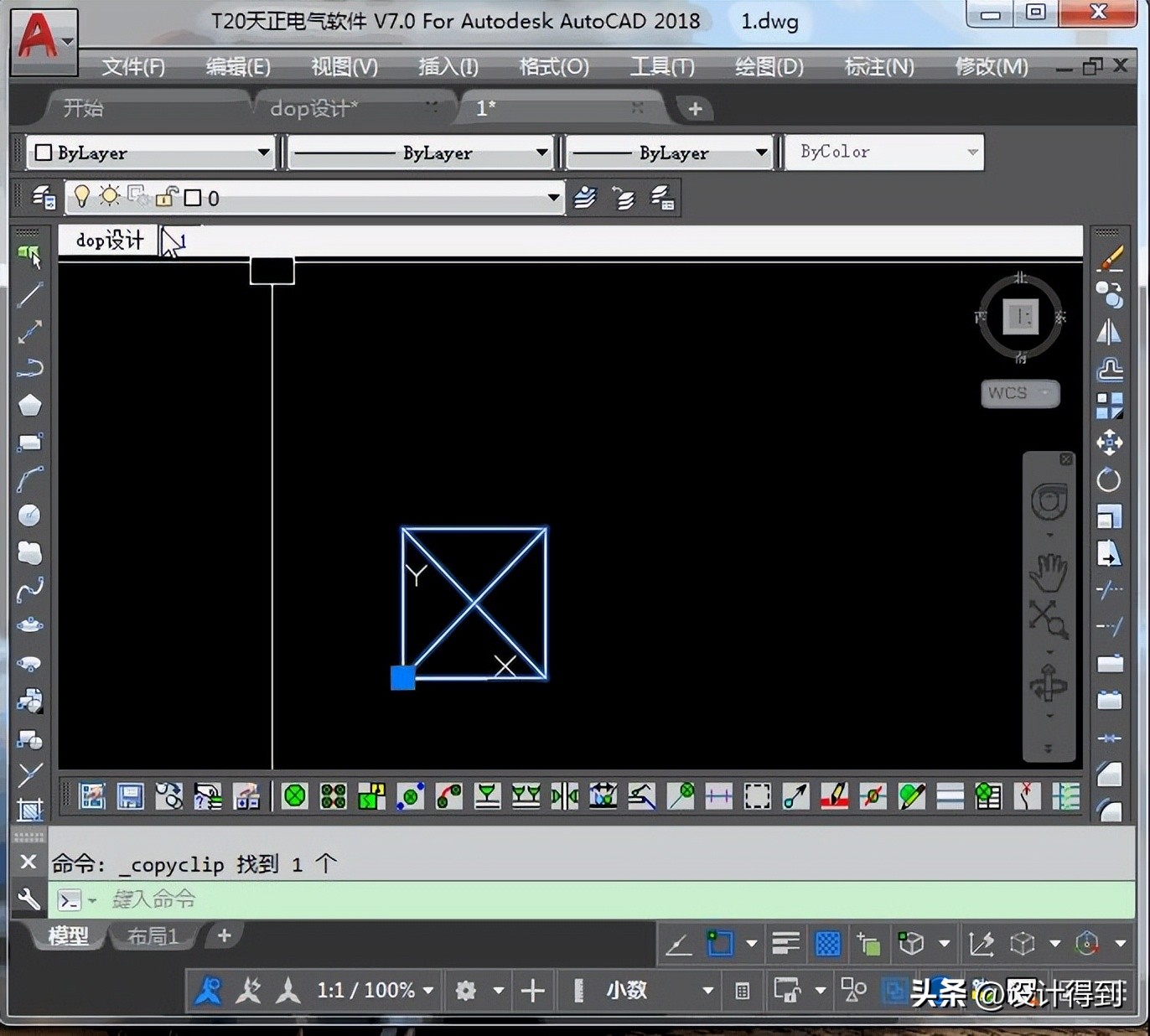Select the Polygon drawing tool
1150x1036 pixels.
click(x=30, y=405)
